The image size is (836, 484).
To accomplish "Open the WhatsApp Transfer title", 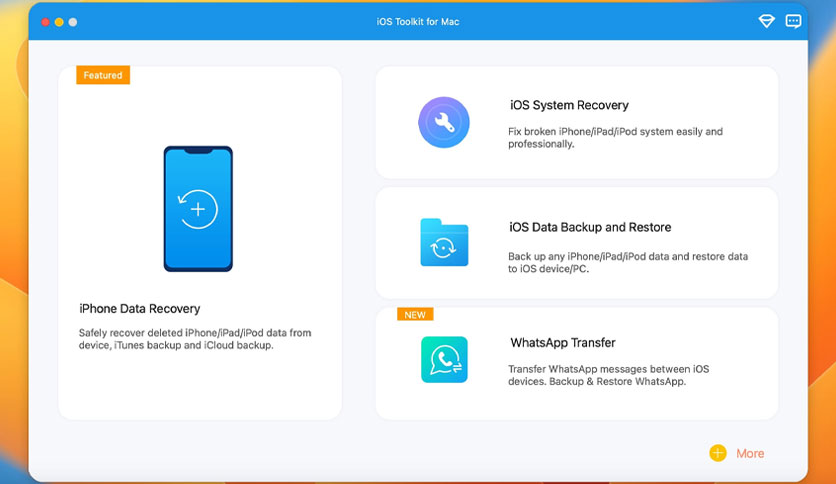I will pos(562,343).
